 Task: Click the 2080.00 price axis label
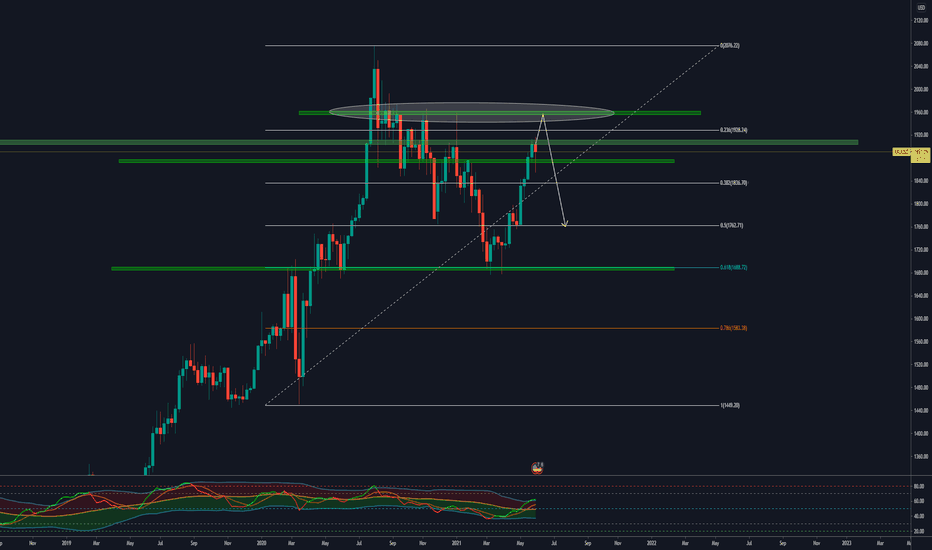[x=921, y=43]
